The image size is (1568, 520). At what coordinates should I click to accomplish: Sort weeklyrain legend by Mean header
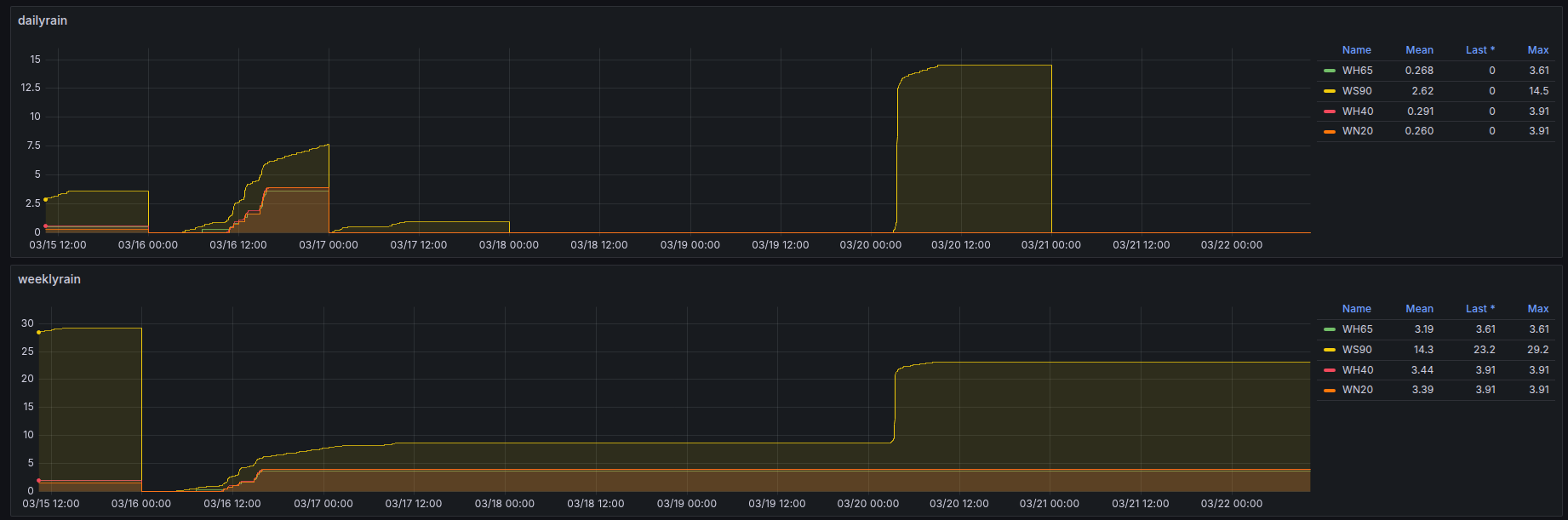click(1419, 309)
